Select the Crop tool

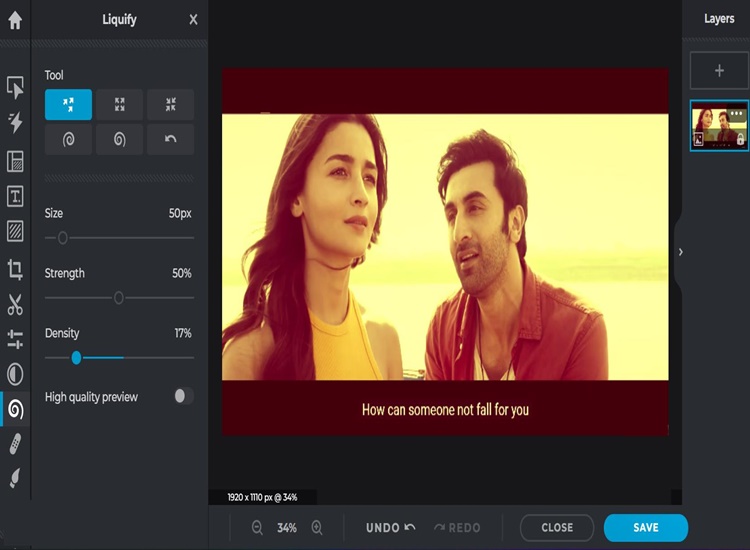[15, 269]
